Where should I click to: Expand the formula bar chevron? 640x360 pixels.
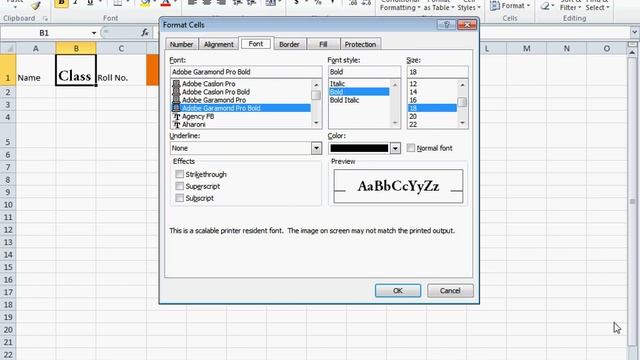(x=634, y=32)
